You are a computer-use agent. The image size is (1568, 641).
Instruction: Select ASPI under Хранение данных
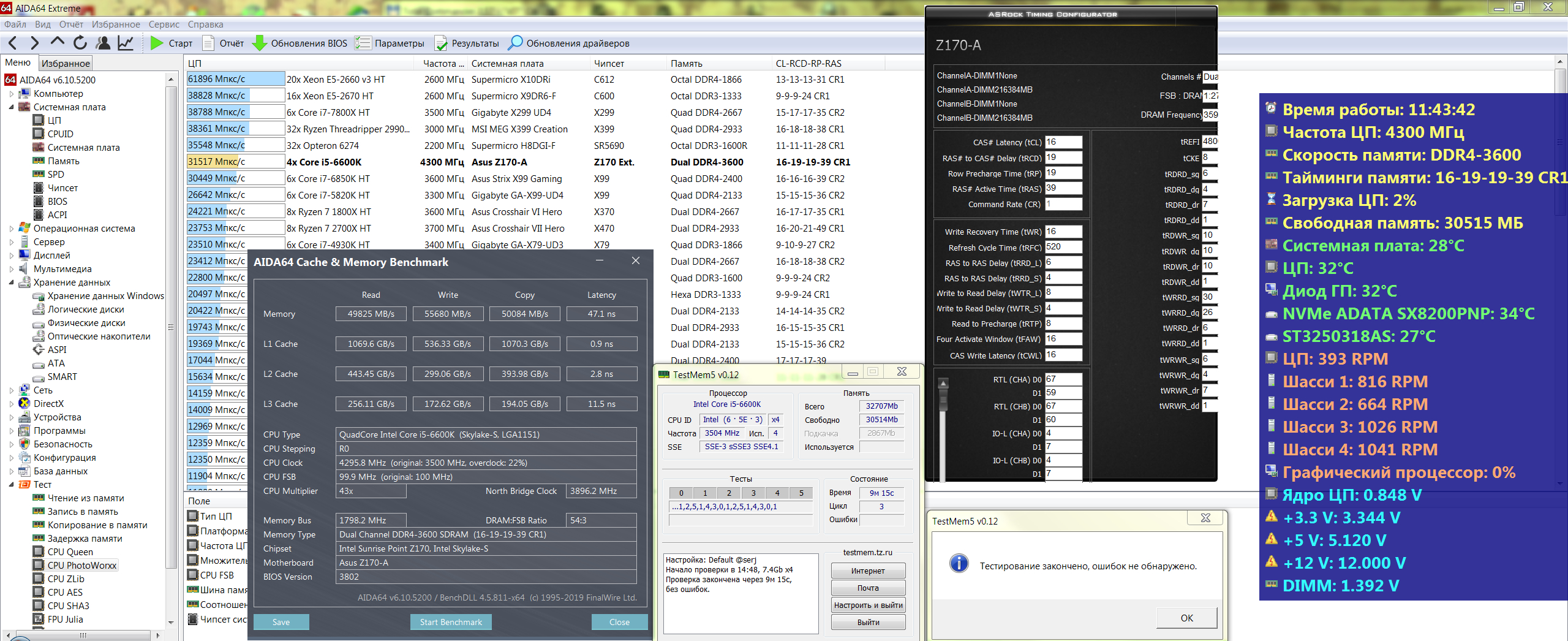57,350
